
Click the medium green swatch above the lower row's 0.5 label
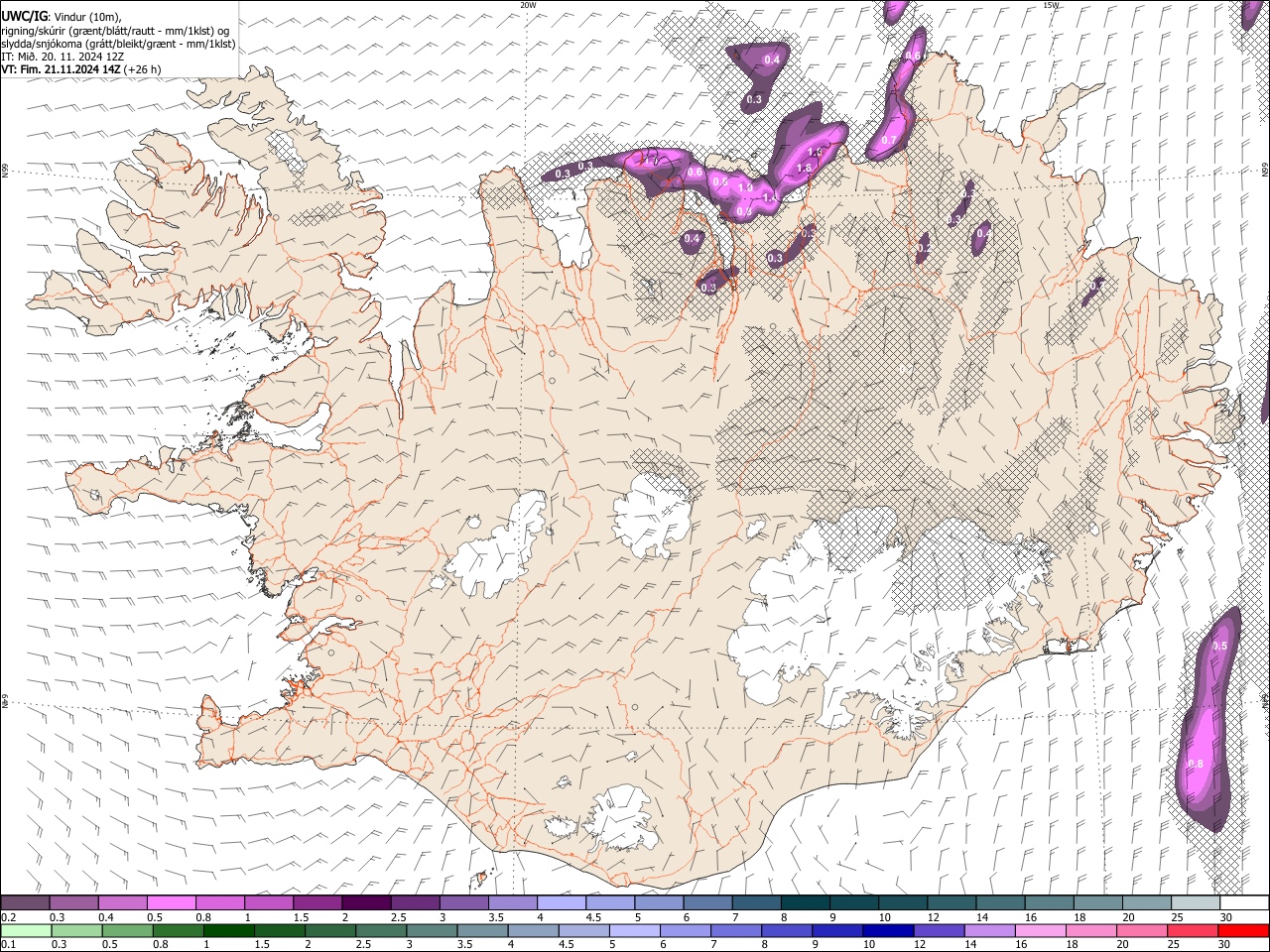coord(126,930)
